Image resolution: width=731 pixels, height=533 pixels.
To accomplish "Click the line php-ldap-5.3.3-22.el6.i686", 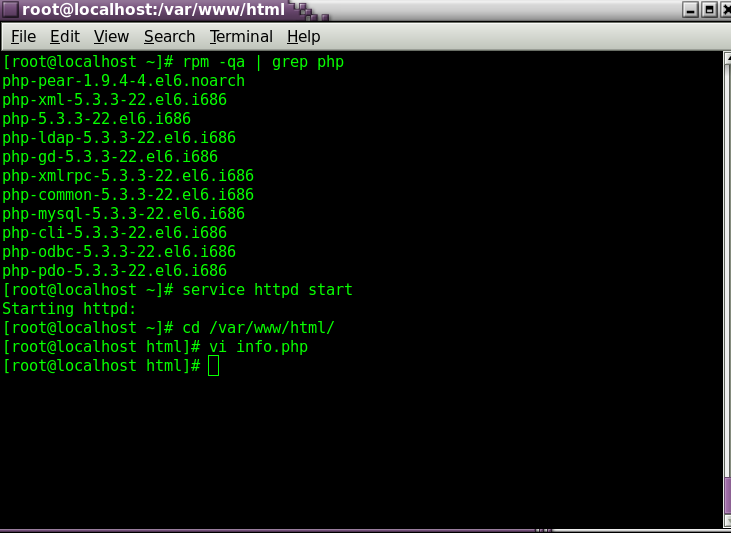I will [x=119, y=138].
